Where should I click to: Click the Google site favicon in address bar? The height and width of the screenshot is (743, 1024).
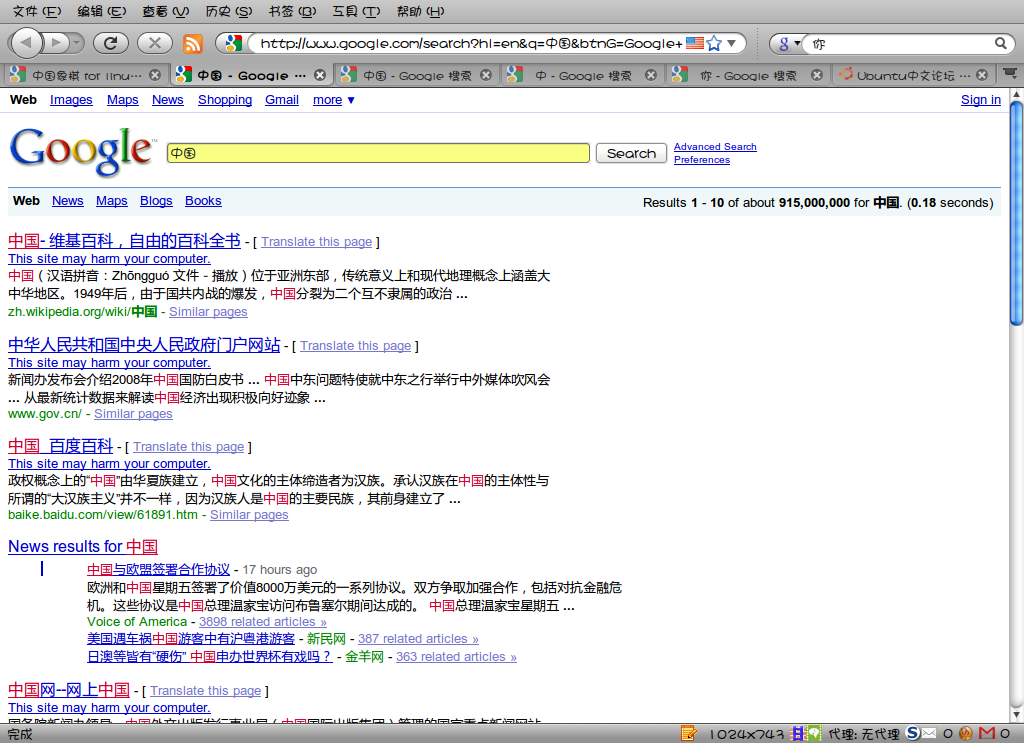coord(233,43)
